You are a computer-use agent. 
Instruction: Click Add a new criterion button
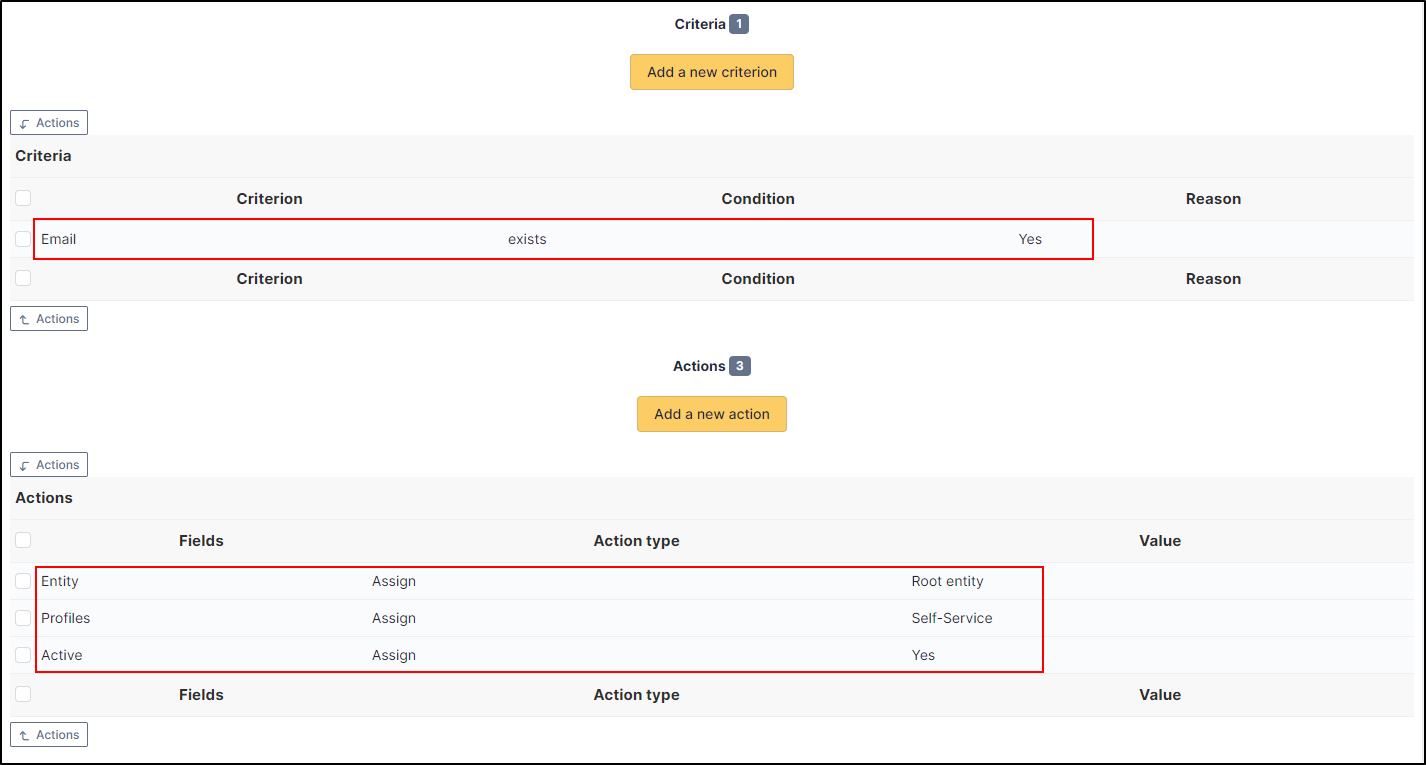pyautogui.click(x=711, y=72)
